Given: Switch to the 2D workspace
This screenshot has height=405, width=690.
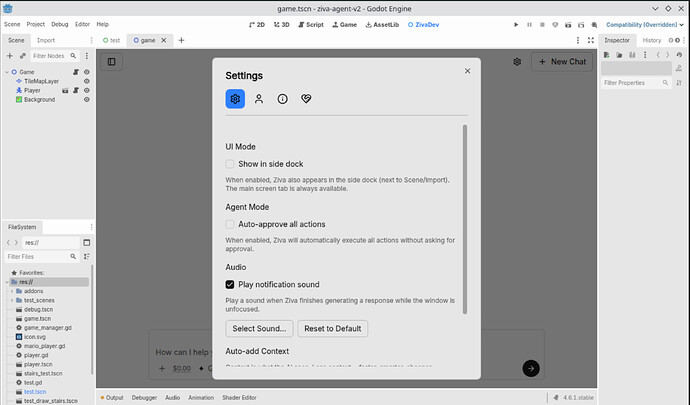Looking at the screenshot, I should tap(257, 25).
